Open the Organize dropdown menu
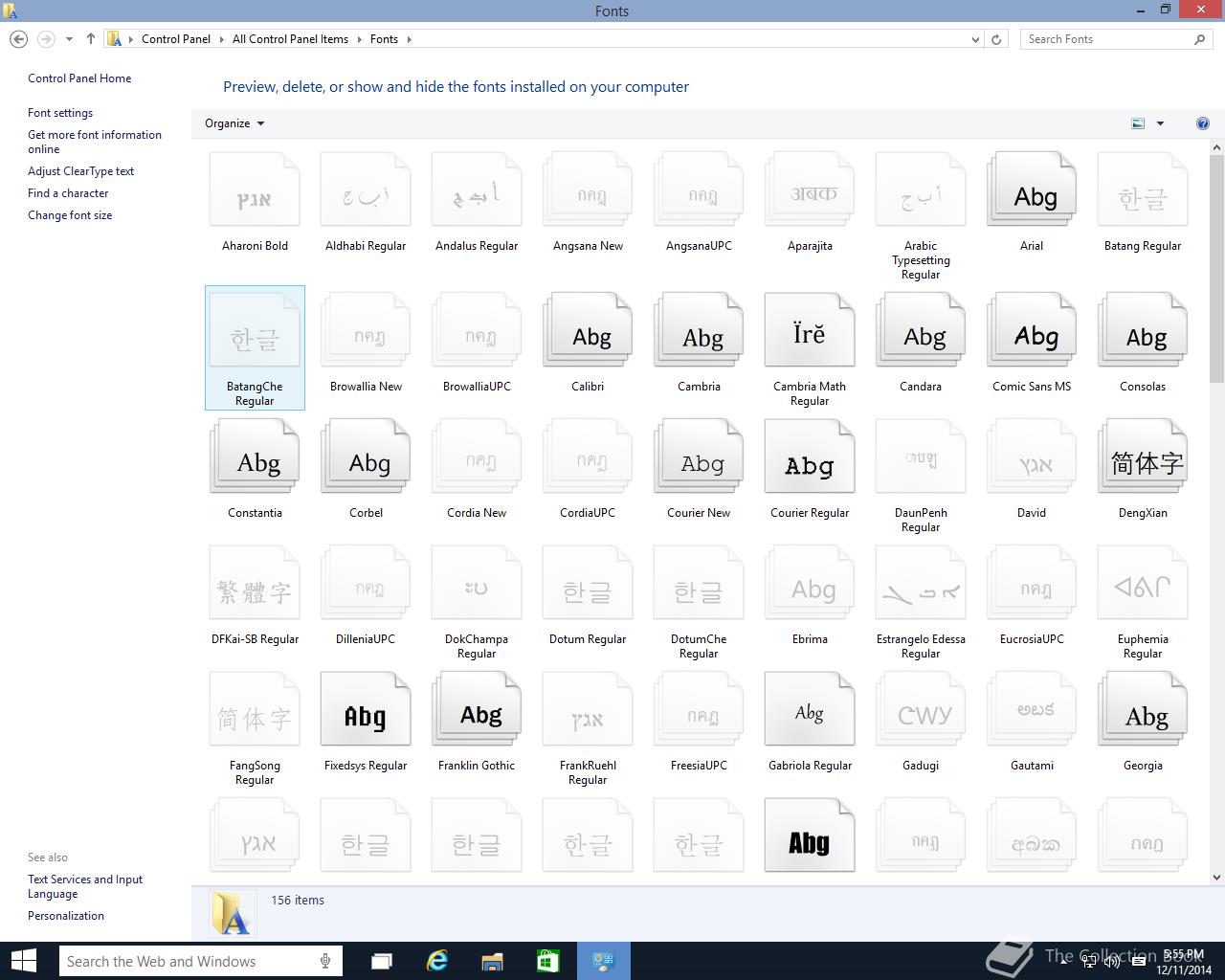This screenshot has height=980, width=1225. point(234,123)
